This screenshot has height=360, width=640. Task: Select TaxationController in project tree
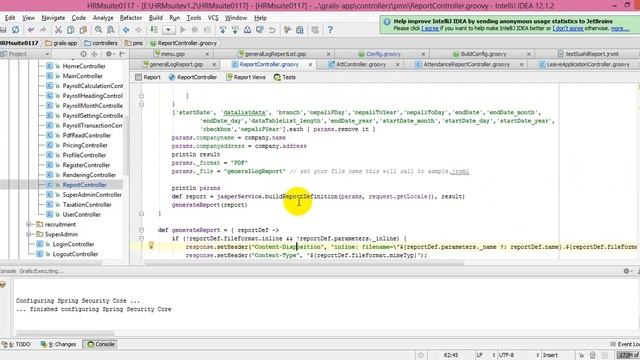pos(87,204)
